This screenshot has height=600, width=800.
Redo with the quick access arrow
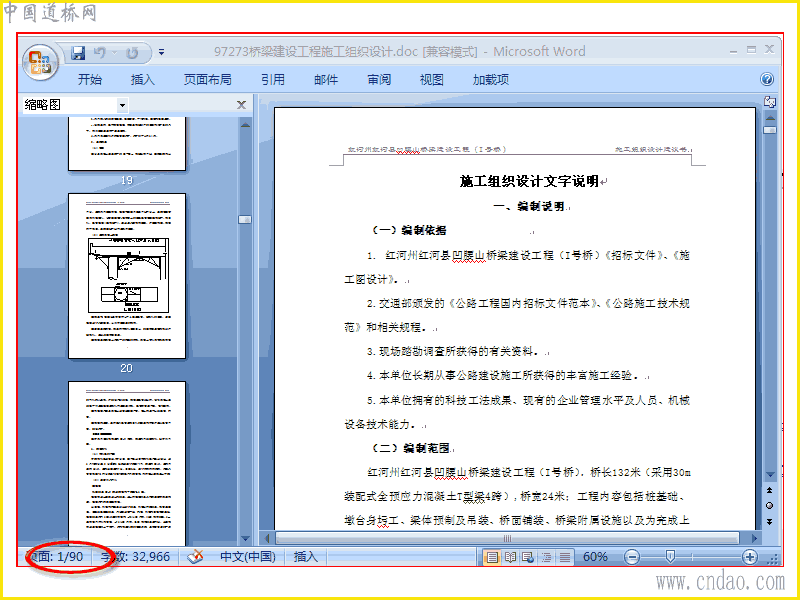click(133, 53)
